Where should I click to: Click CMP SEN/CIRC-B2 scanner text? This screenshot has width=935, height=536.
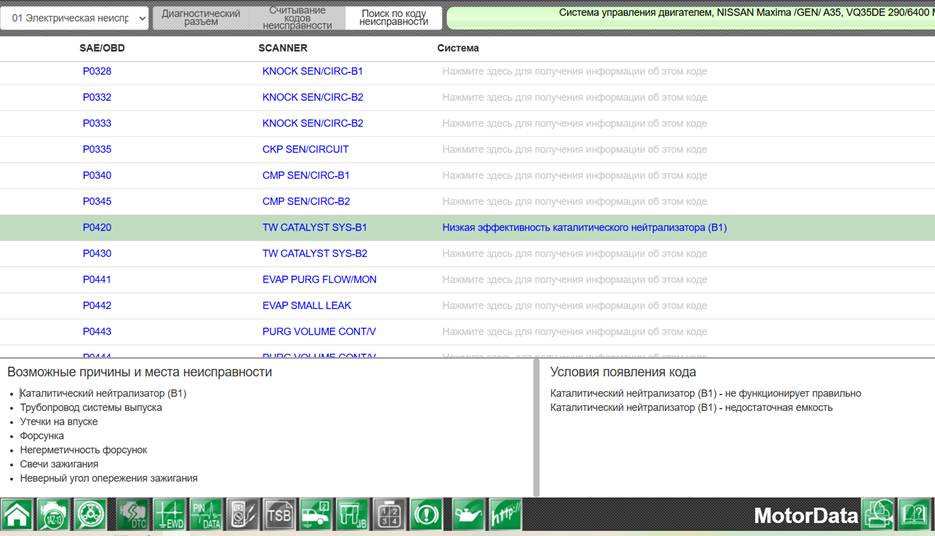[x=306, y=202]
